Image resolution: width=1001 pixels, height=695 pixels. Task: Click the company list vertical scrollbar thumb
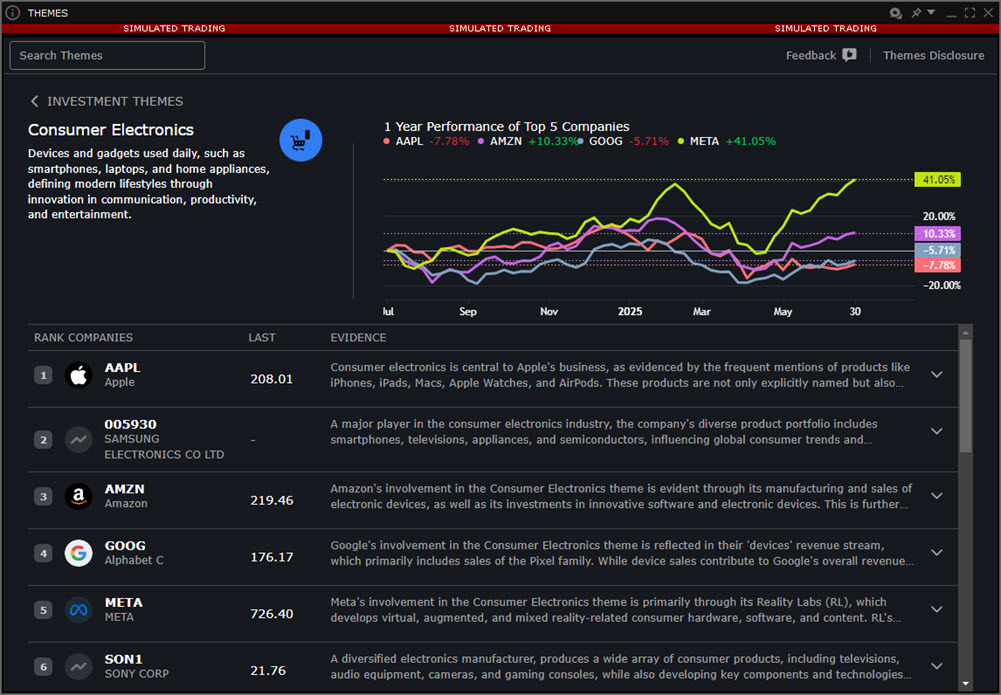pos(965,396)
